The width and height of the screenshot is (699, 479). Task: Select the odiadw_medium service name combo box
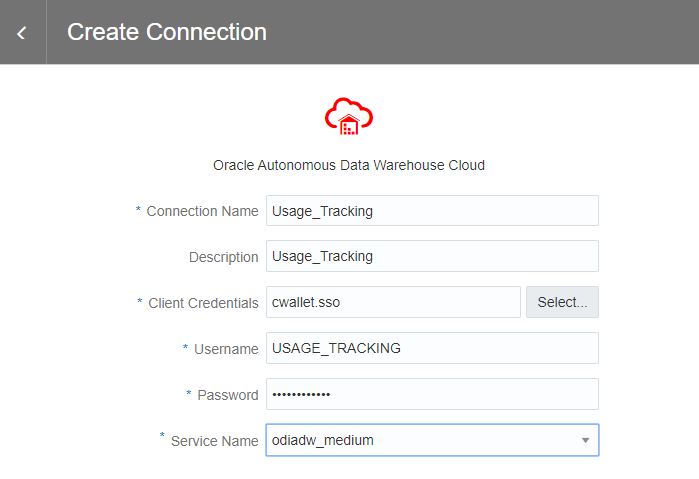(x=420, y=440)
